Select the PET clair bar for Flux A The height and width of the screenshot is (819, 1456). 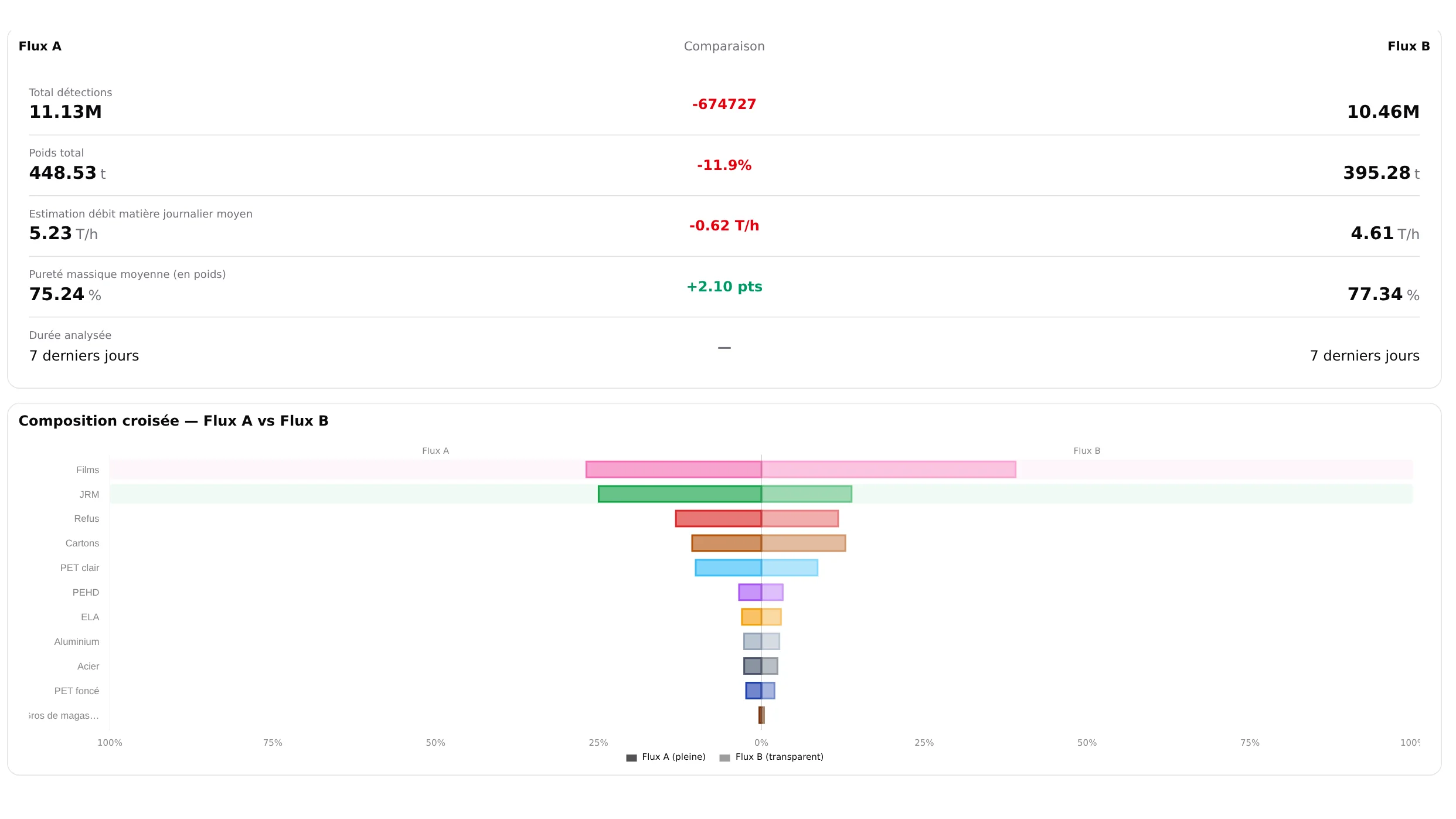click(x=728, y=568)
